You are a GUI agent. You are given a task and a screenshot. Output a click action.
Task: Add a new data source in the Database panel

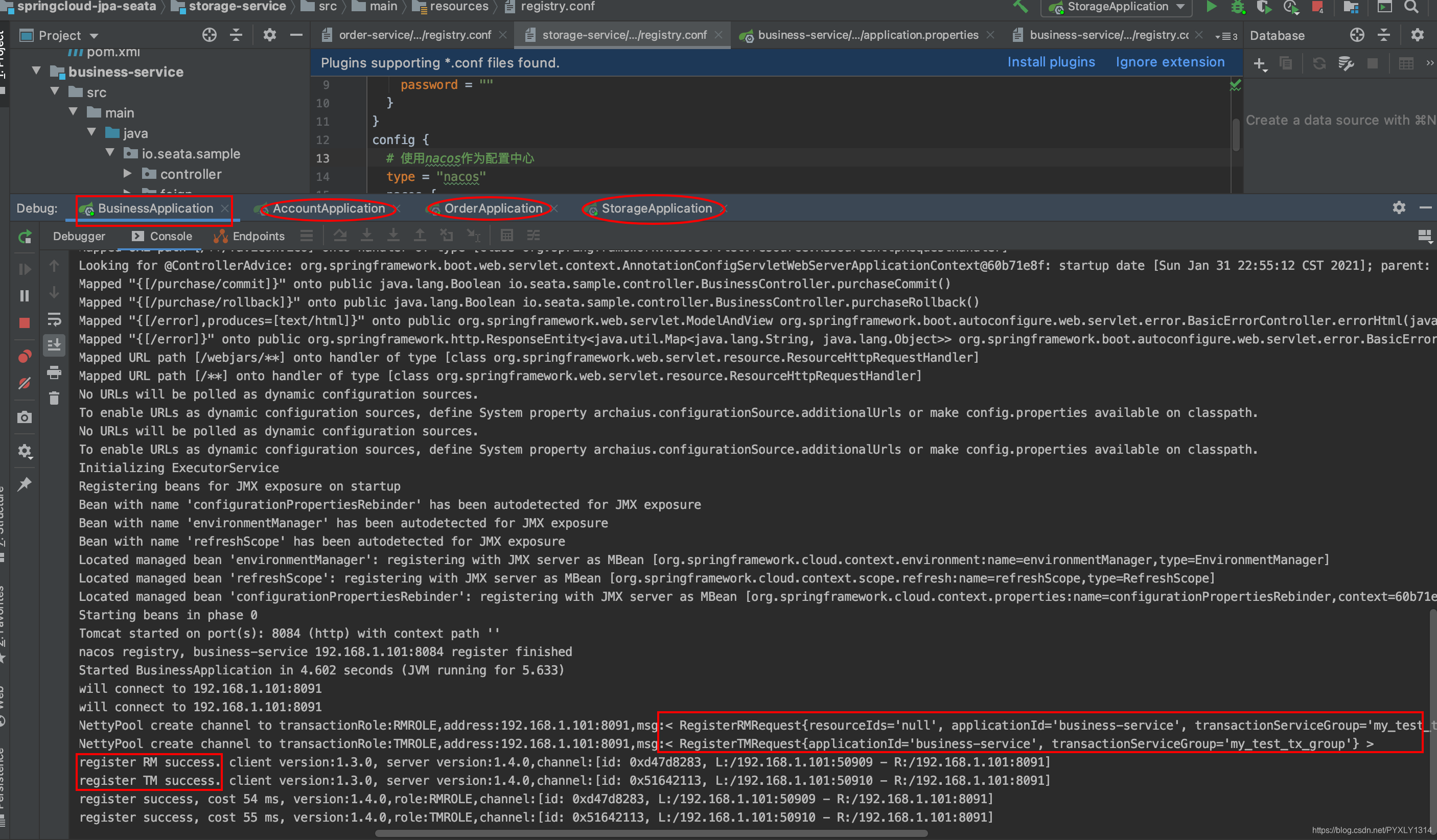pos(1260,63)
